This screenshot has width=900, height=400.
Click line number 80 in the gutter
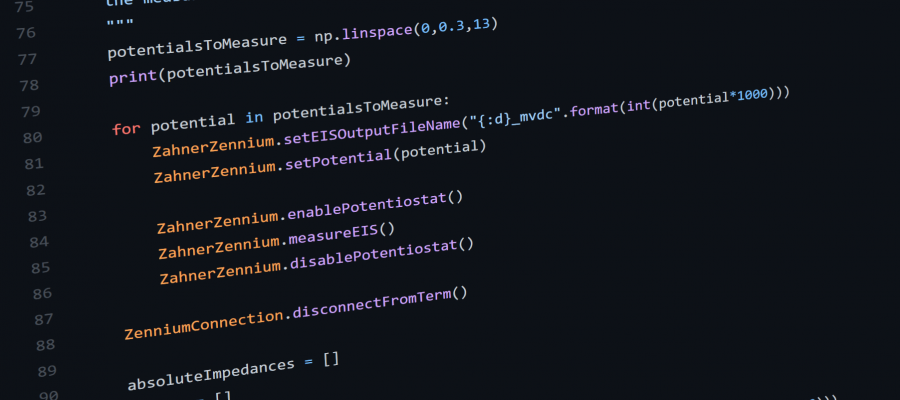coord(32,138)
